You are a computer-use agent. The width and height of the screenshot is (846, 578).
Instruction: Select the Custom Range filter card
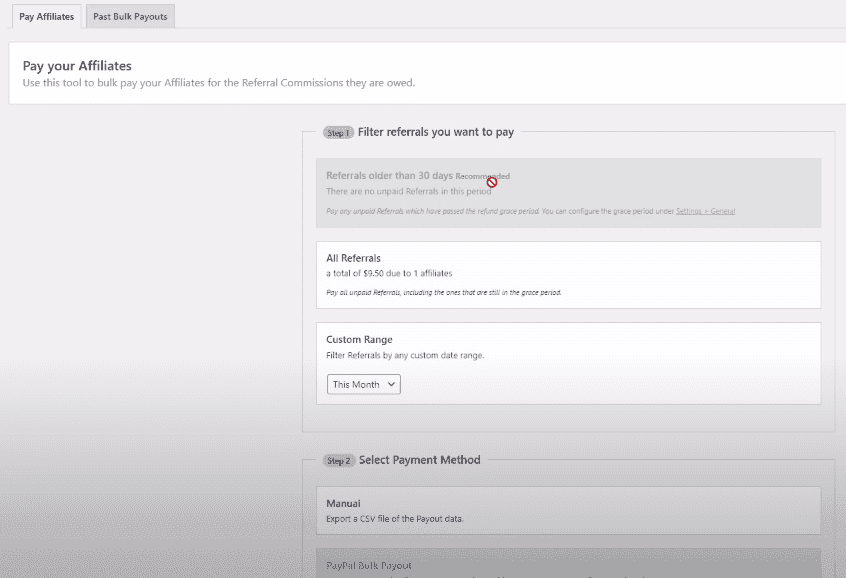[x=568, y=340]
